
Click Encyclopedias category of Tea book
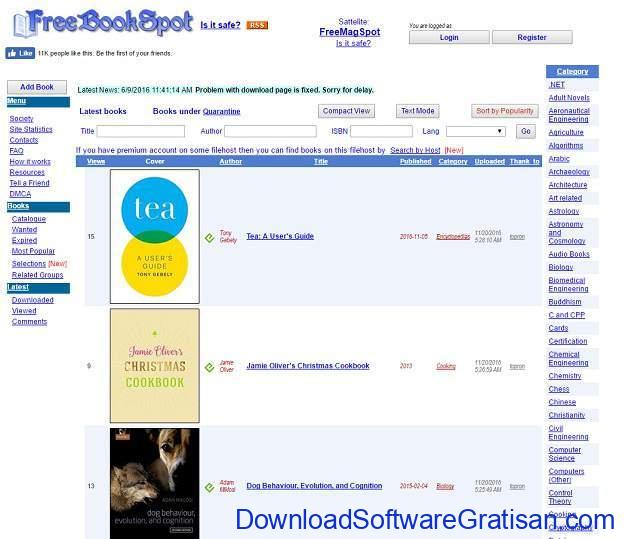pos(453,236)
